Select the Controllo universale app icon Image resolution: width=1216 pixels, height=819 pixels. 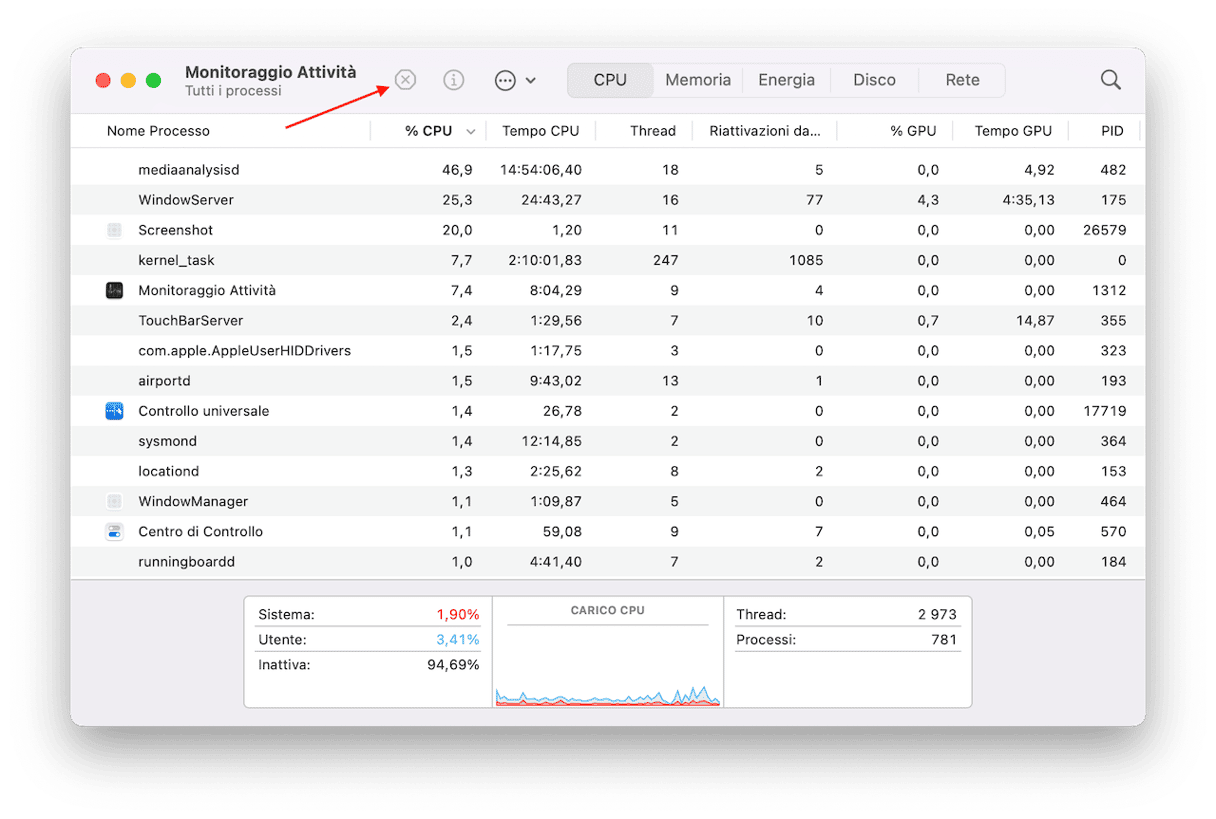(x=114, y=411)
